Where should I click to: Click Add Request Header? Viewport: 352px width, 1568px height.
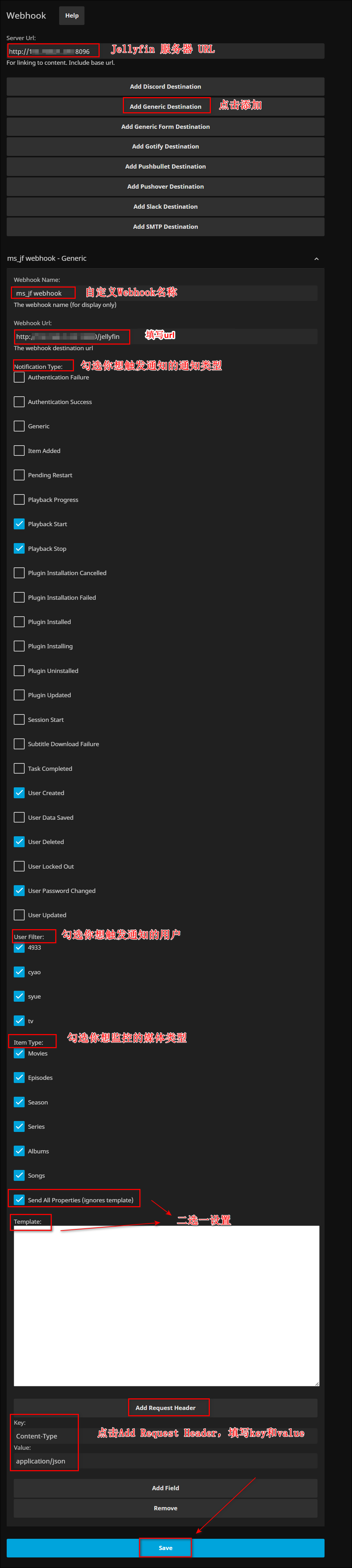click(x=169, y=1407)
